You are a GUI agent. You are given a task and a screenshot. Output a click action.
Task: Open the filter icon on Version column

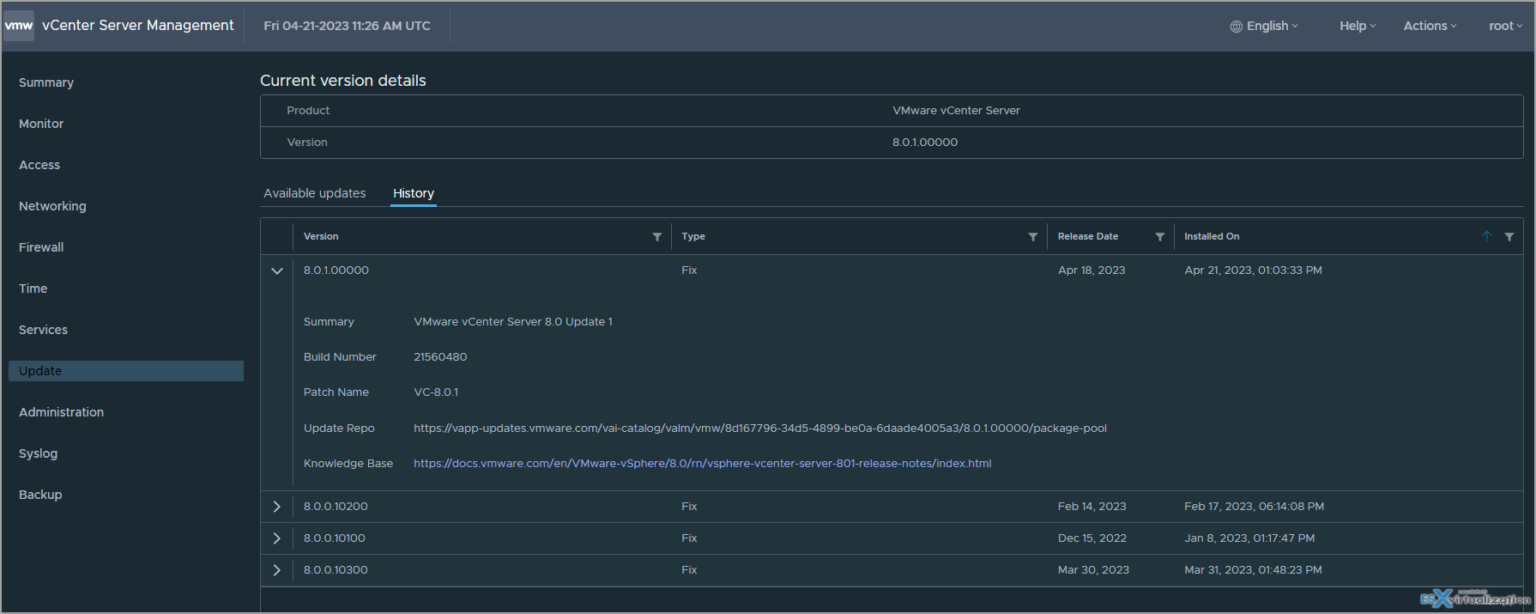[x=657, y=236]
